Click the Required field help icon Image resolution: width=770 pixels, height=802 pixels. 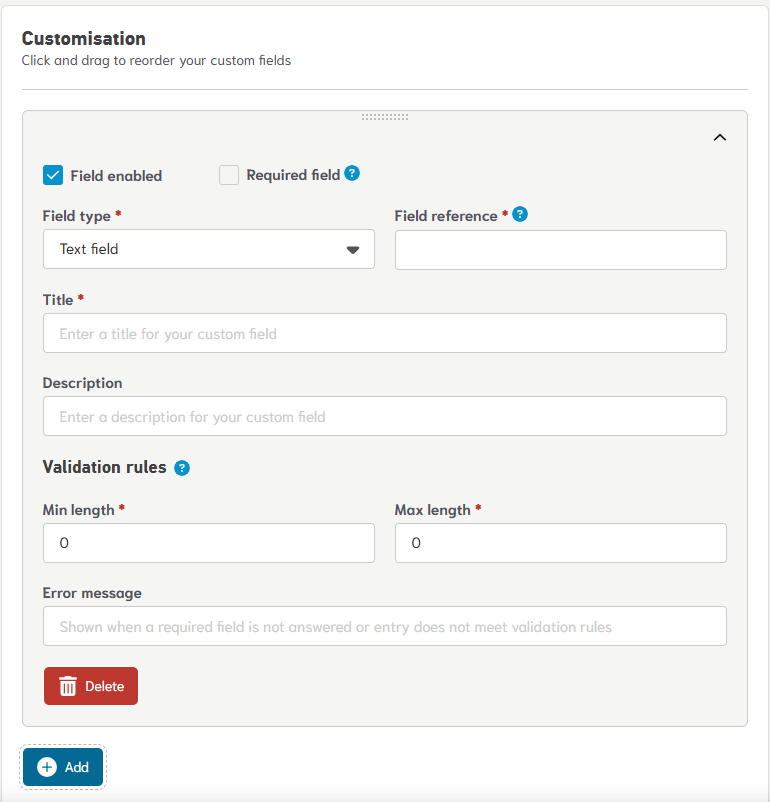[352, 173]
